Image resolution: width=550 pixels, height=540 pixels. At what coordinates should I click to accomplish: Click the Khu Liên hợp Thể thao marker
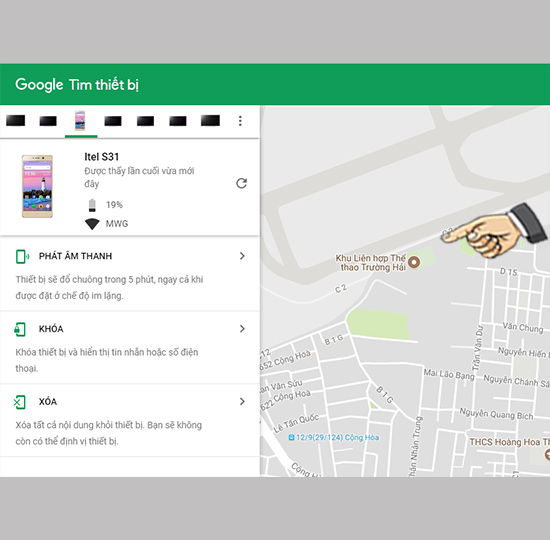tap(414, 262)
